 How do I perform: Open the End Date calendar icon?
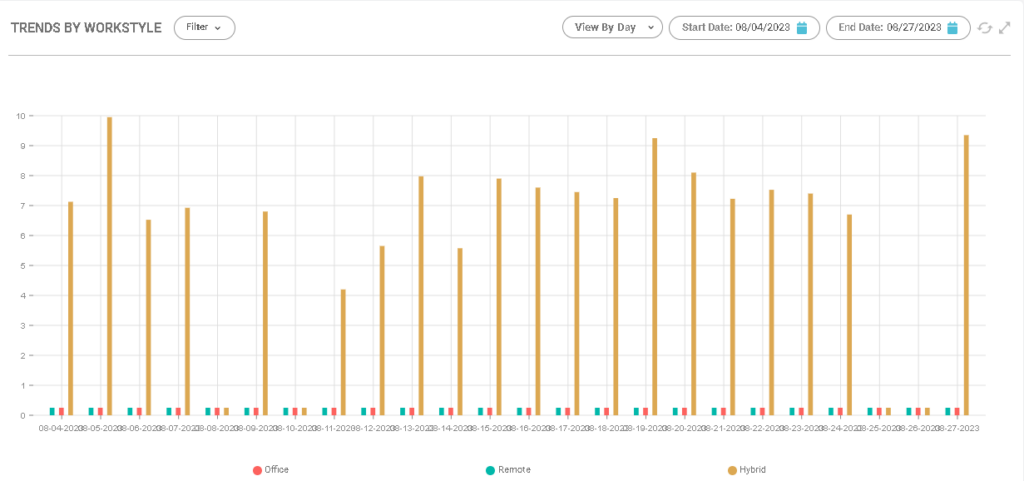pyautogui.click(x=953, y=28)
